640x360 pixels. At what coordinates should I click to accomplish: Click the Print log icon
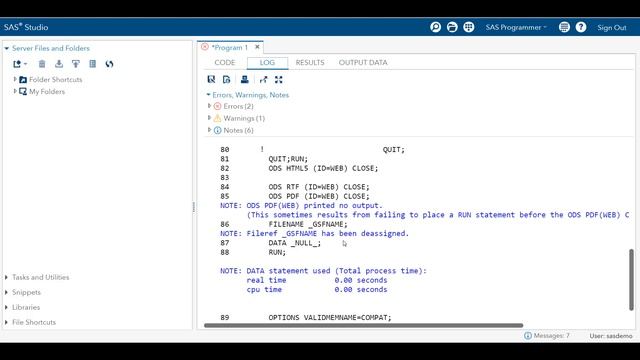244,80
